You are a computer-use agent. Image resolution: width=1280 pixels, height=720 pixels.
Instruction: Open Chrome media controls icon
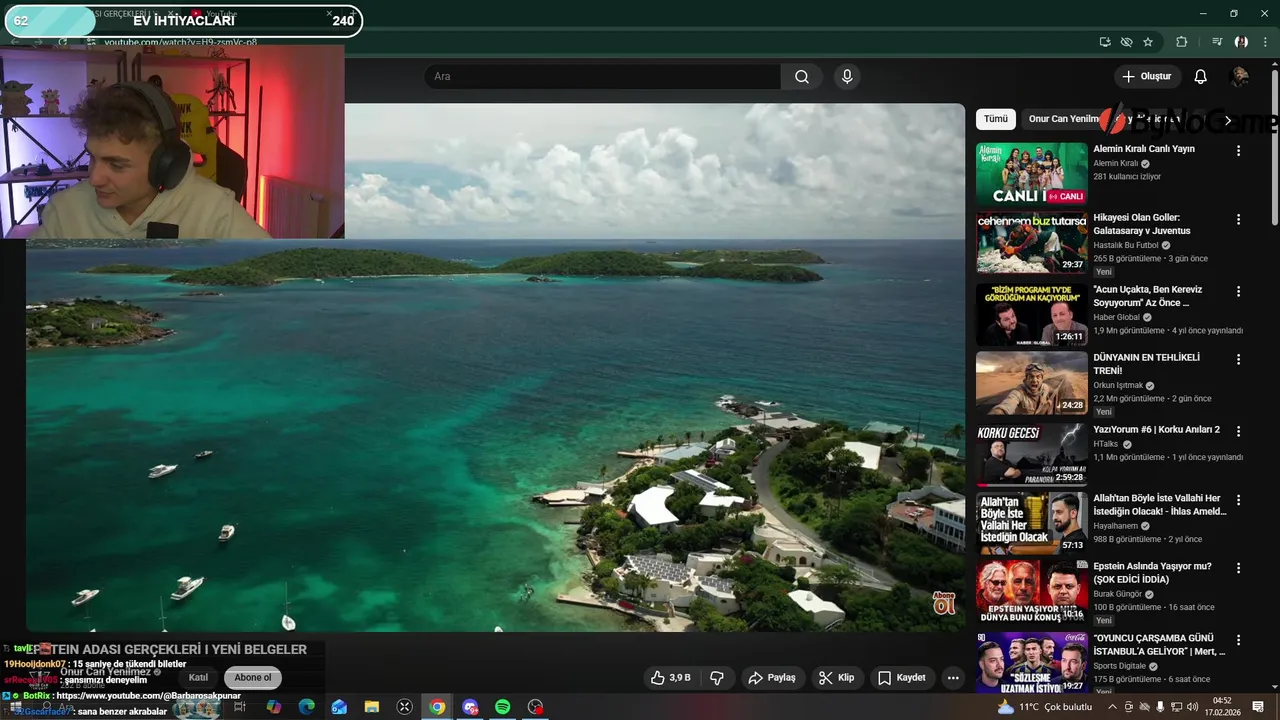pos(1216,42)
